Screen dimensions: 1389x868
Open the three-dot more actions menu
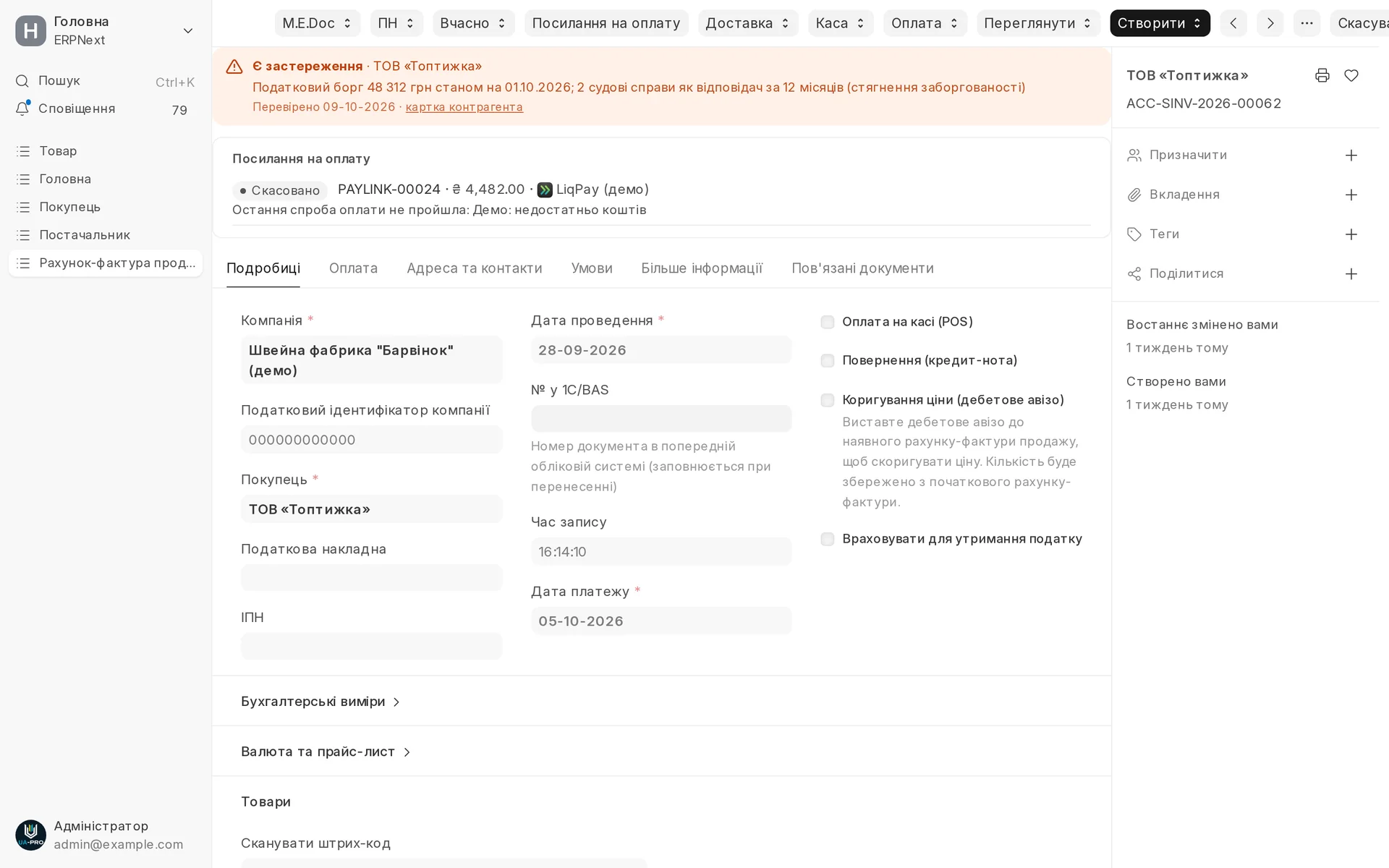click(1306, 23)
